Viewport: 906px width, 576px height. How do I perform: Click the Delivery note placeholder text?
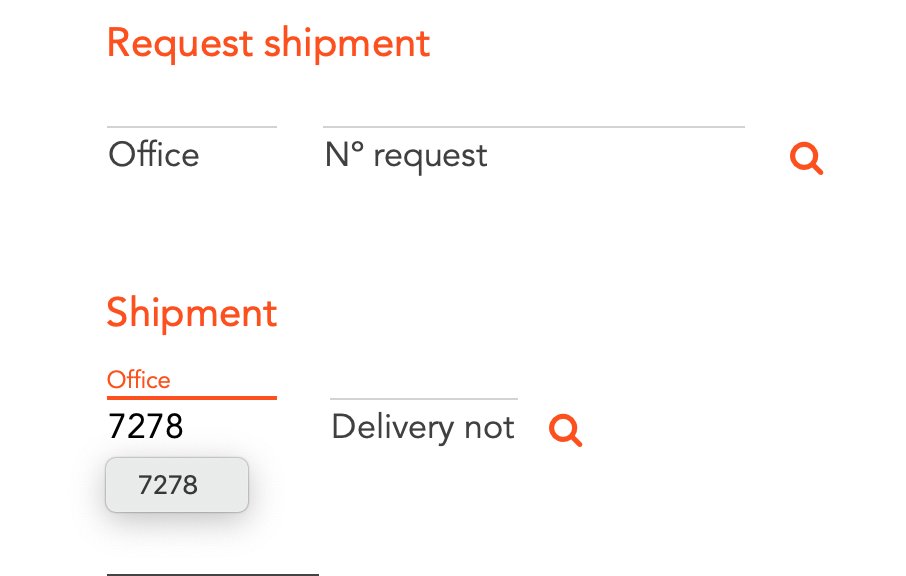[x=423, y=427]
